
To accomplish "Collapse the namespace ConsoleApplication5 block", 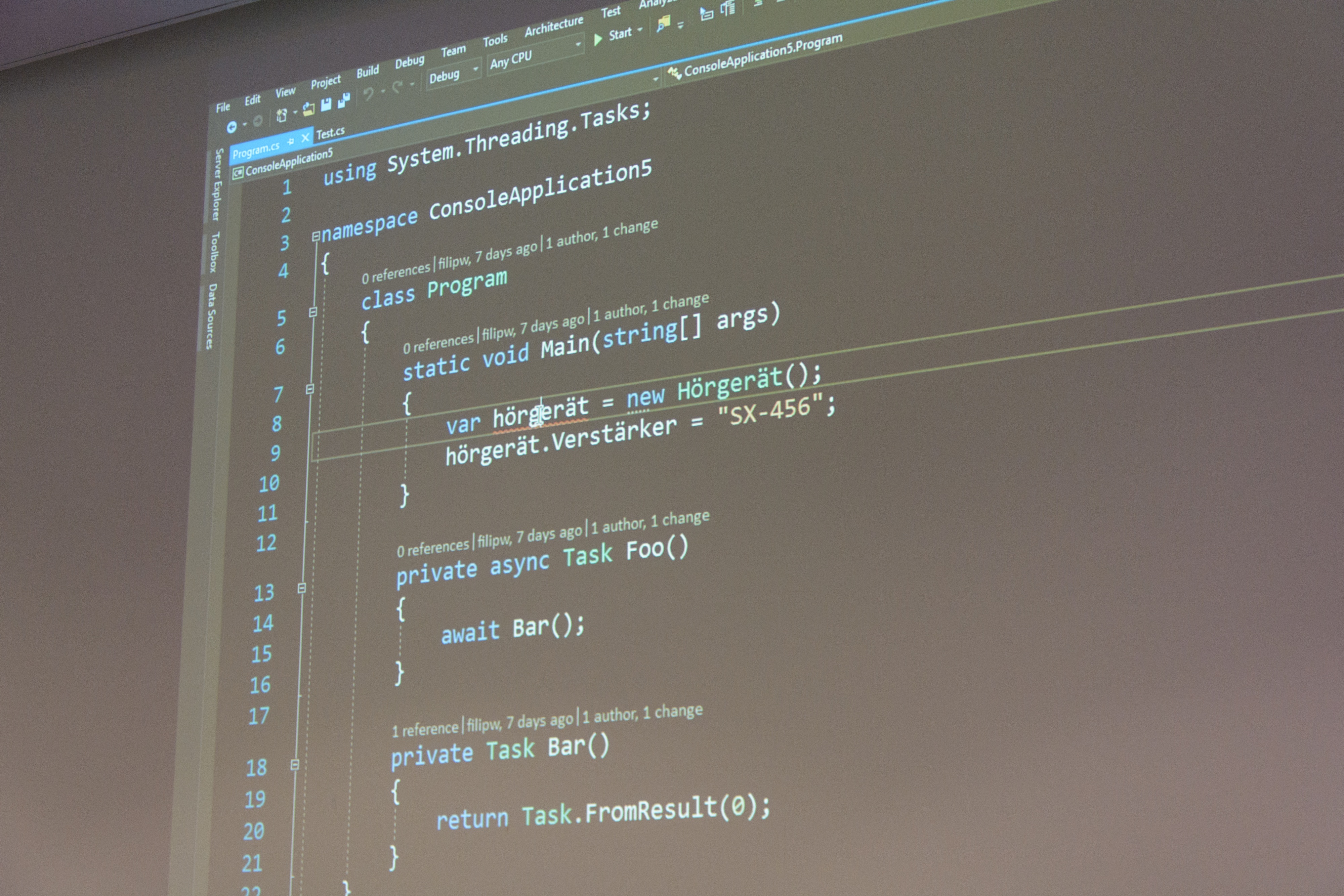I will [316, 236].
